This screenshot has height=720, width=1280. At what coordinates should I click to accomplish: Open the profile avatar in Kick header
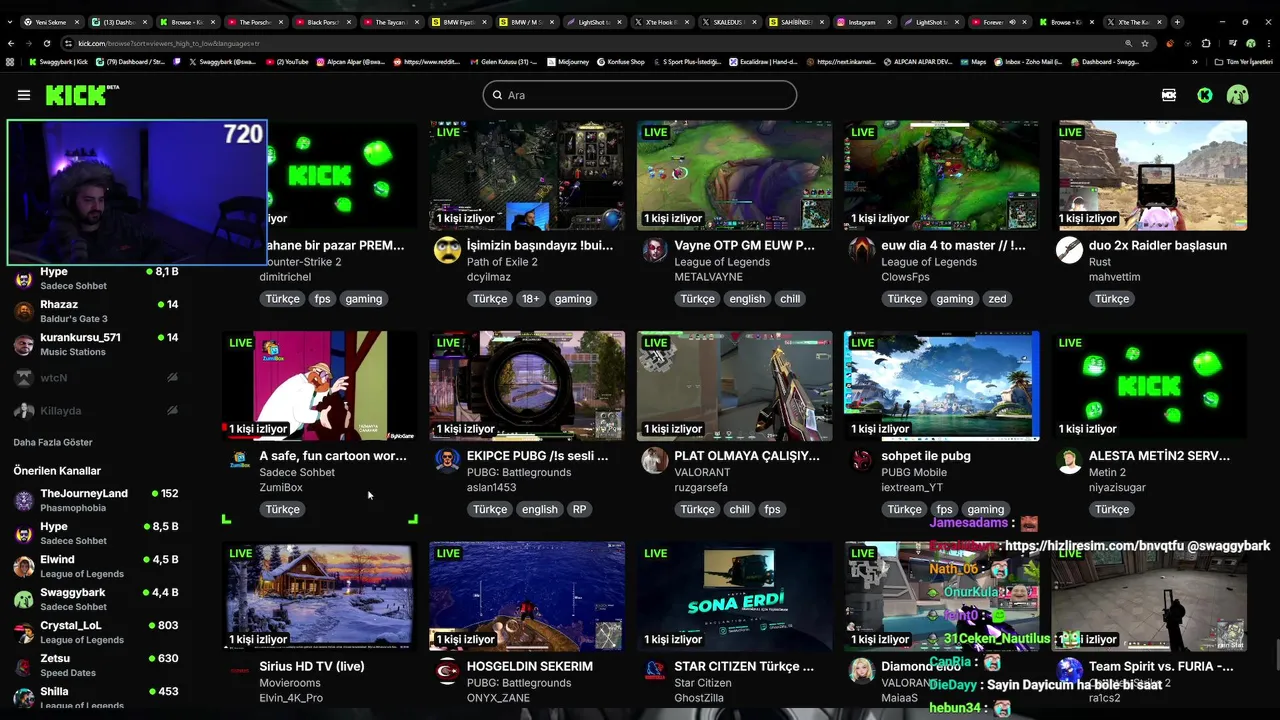[1238, 95]
